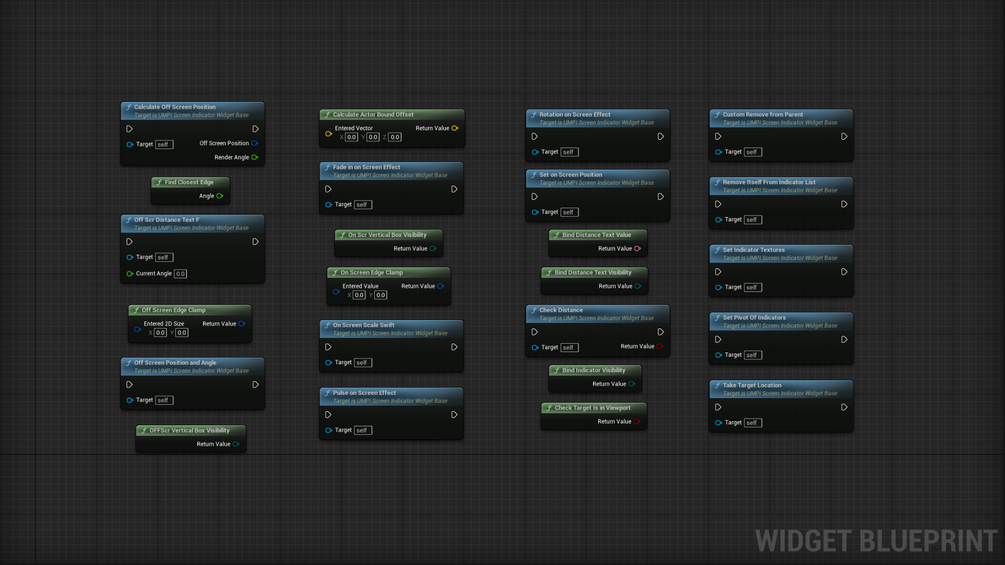This screenshot has width=1005, height=565.
Task: Select the Fade in on Screen Effect node title
Action: pyautogui.click(x=367, y=167)
